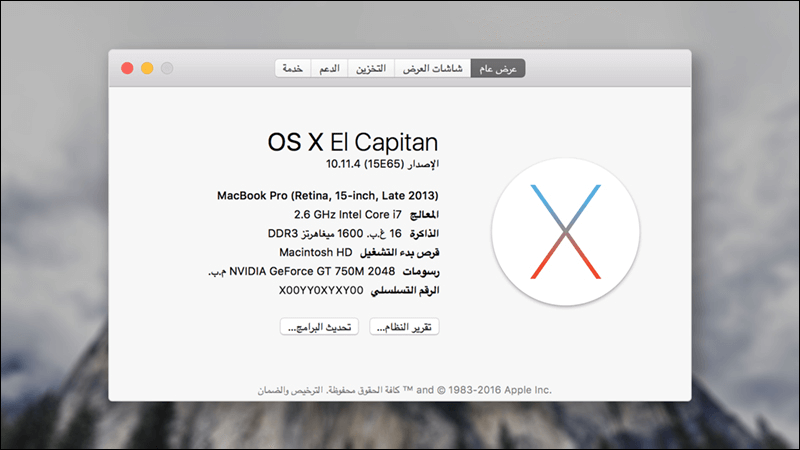The height and width of the screenshot is (450, 800).
Task: Open the تقرير النظام... button
Action: 404,327
